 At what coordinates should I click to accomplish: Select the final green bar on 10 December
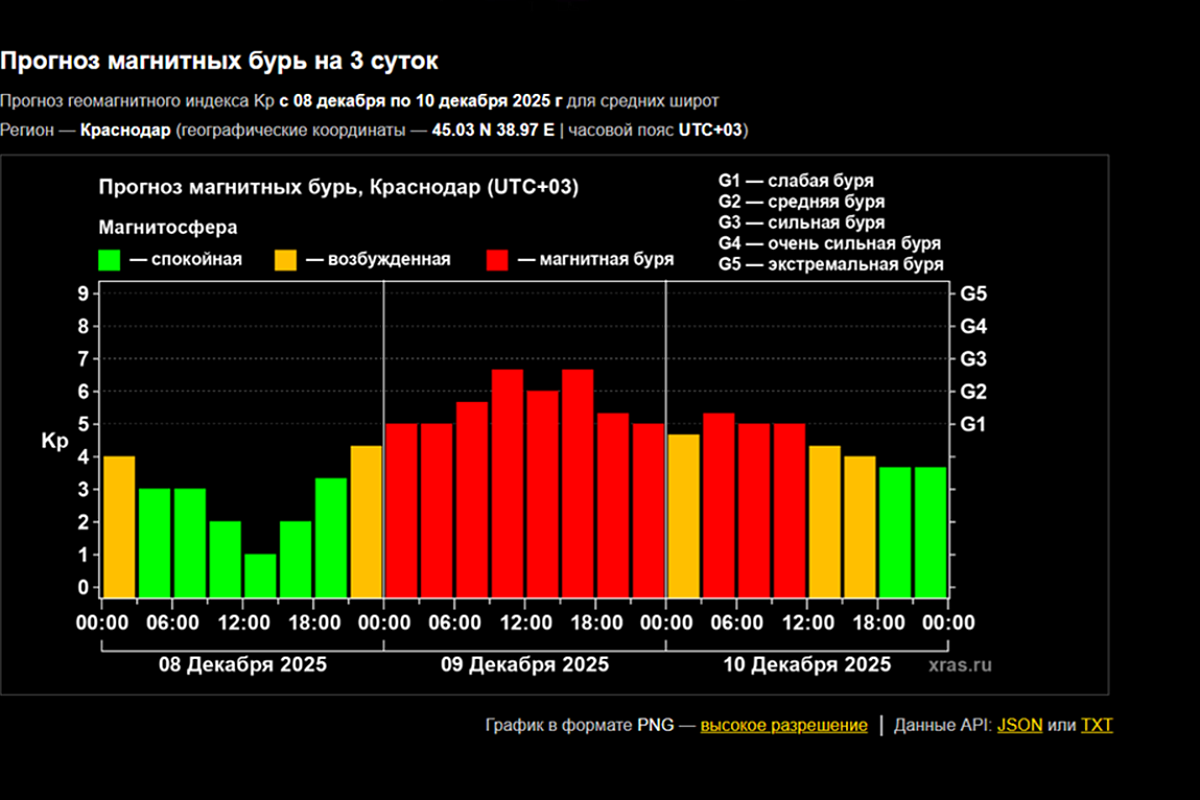click(930, 531)
